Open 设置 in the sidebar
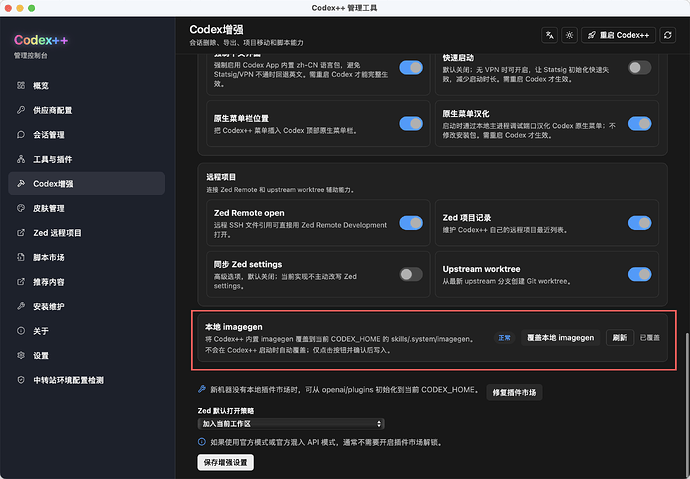This screenshot has height=479, width=690. [x=87, y=355]
